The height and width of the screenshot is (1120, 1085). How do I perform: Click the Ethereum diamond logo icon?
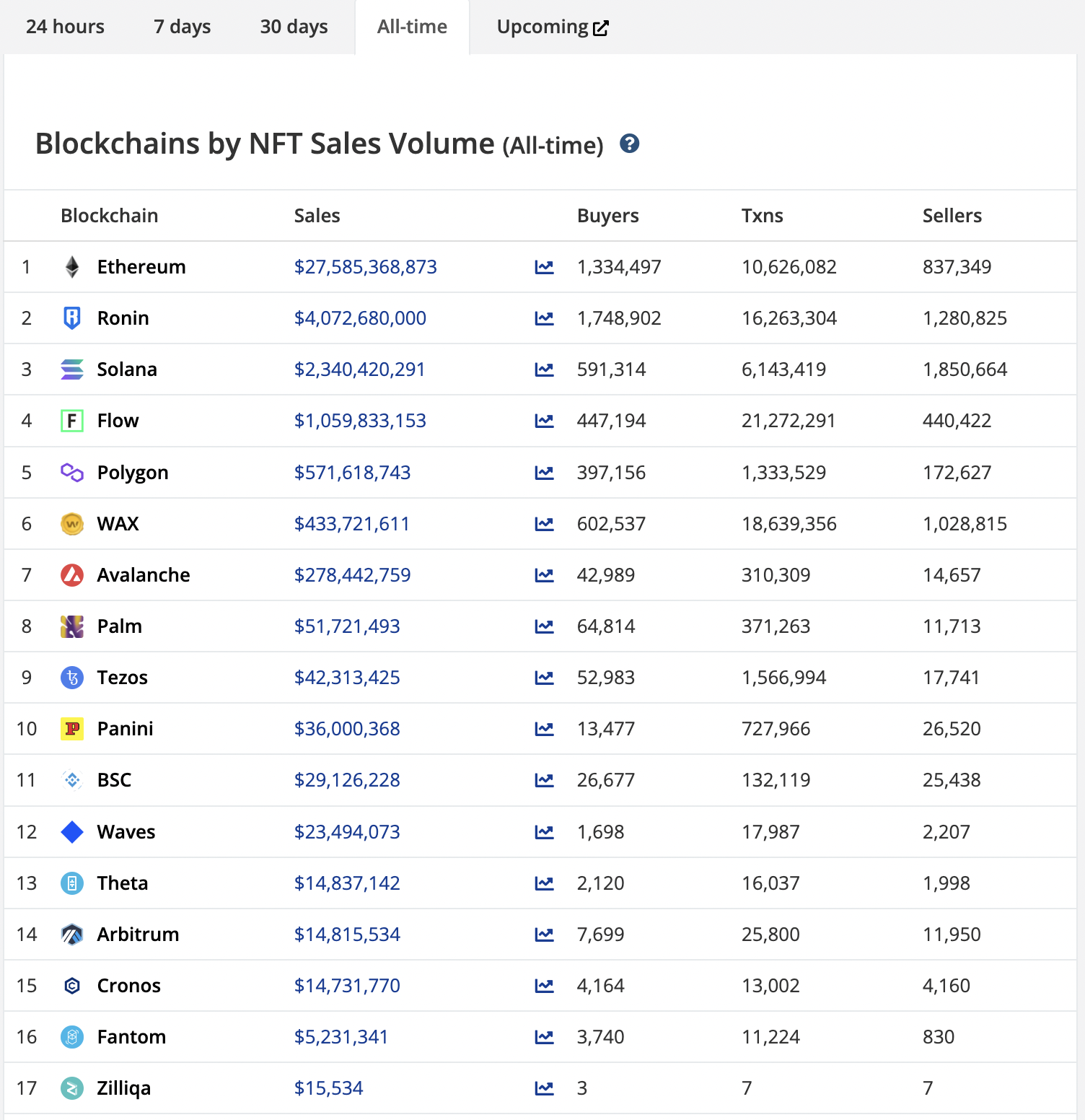pyautogui.click(x=72, y=267)
